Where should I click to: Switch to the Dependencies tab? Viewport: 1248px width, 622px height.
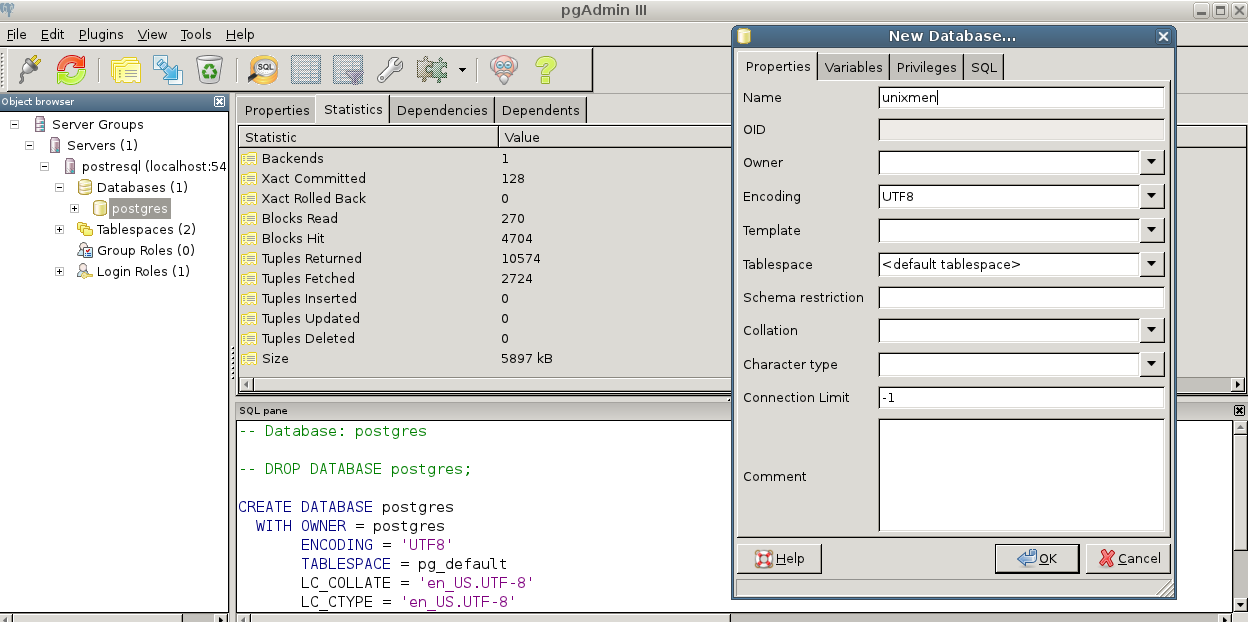click(x=442, y=110)
